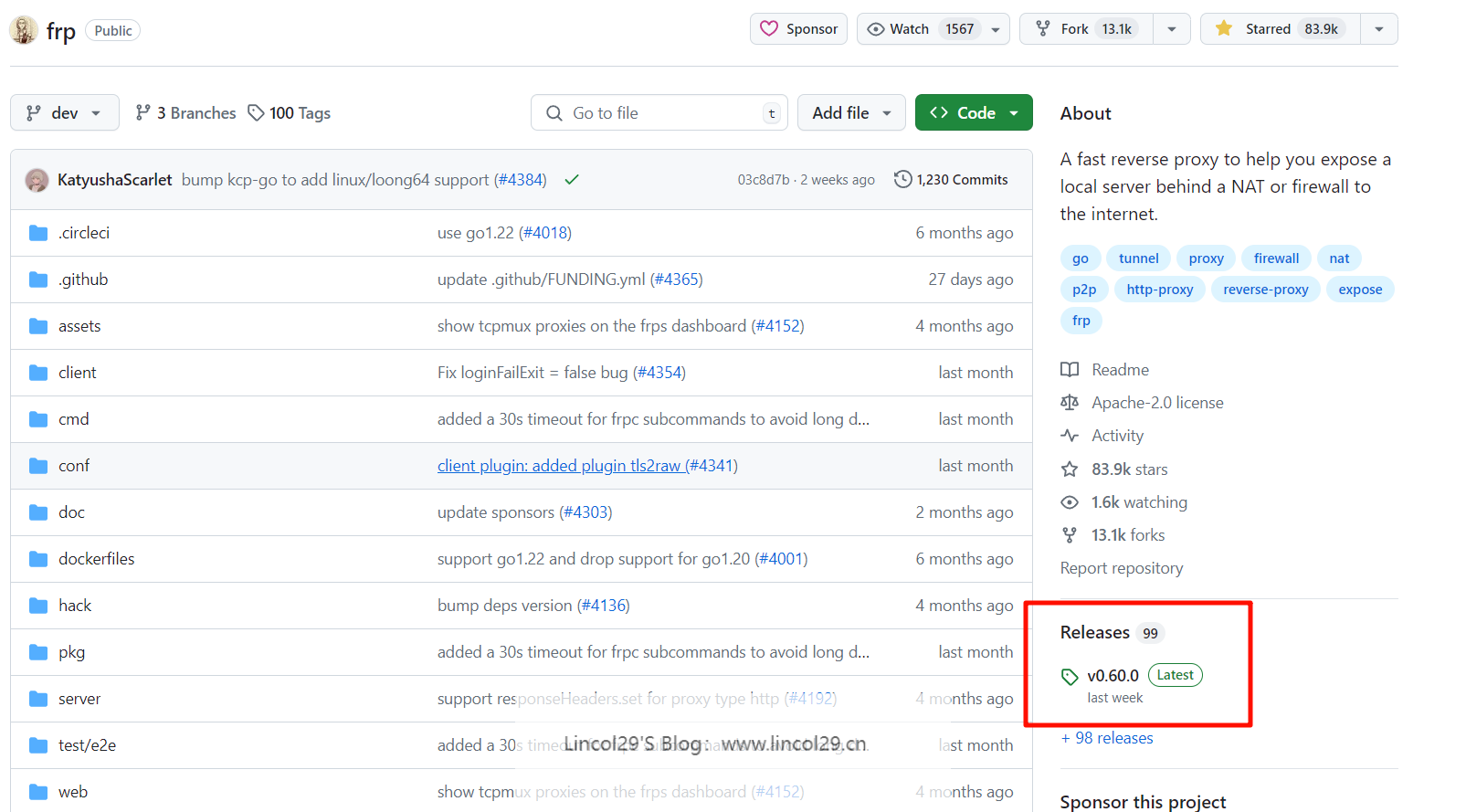Open the assets folder icon
This screenshot has width=1466, height=812.
pyautogui.click(x=38, y=326)
